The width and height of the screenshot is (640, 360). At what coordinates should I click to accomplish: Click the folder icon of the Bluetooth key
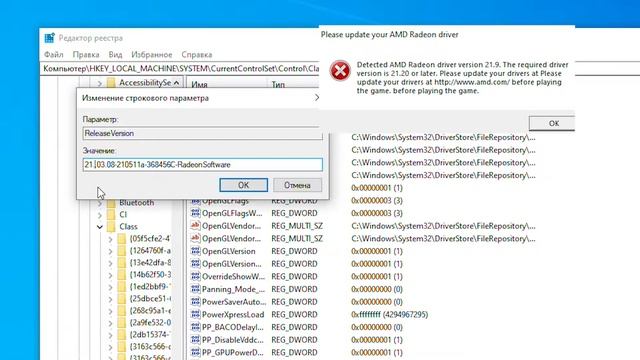pyautogui.click(x=111, y=203)
